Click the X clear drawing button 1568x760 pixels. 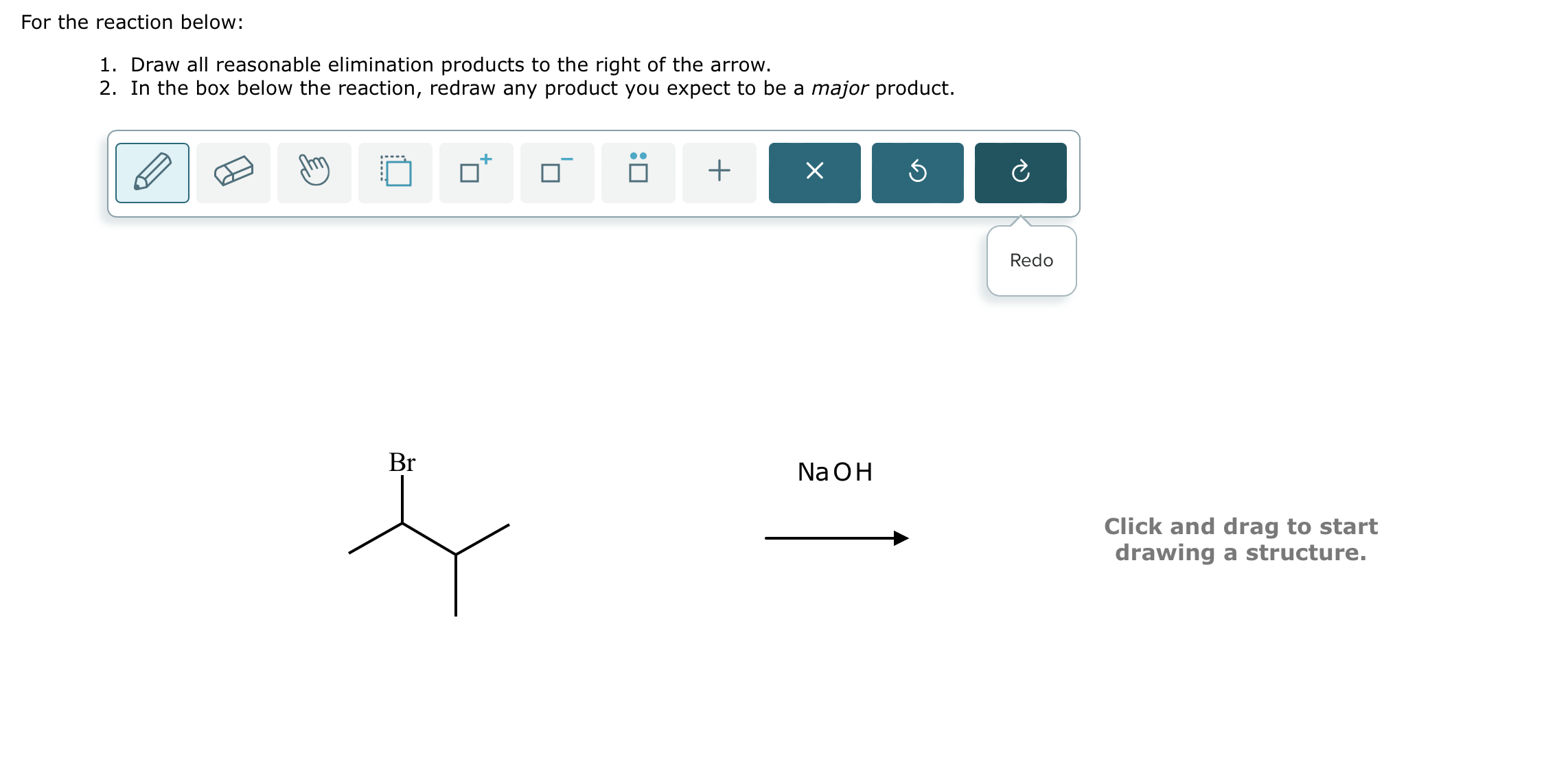(814, 172)
